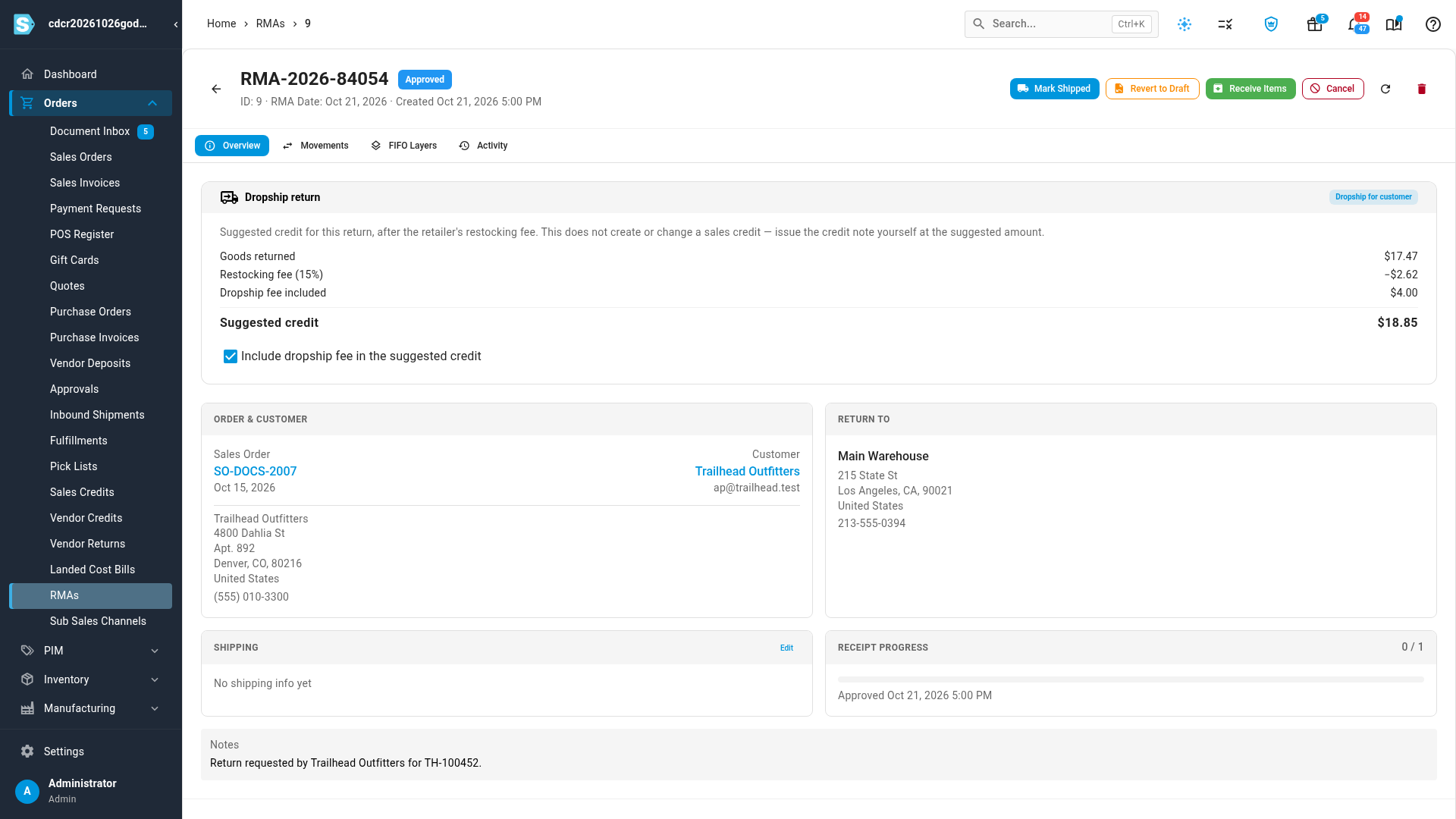Open the gift box icon with badge 5
The height and width of the screenshot is (819, 1456).
tap(1315, 24)
